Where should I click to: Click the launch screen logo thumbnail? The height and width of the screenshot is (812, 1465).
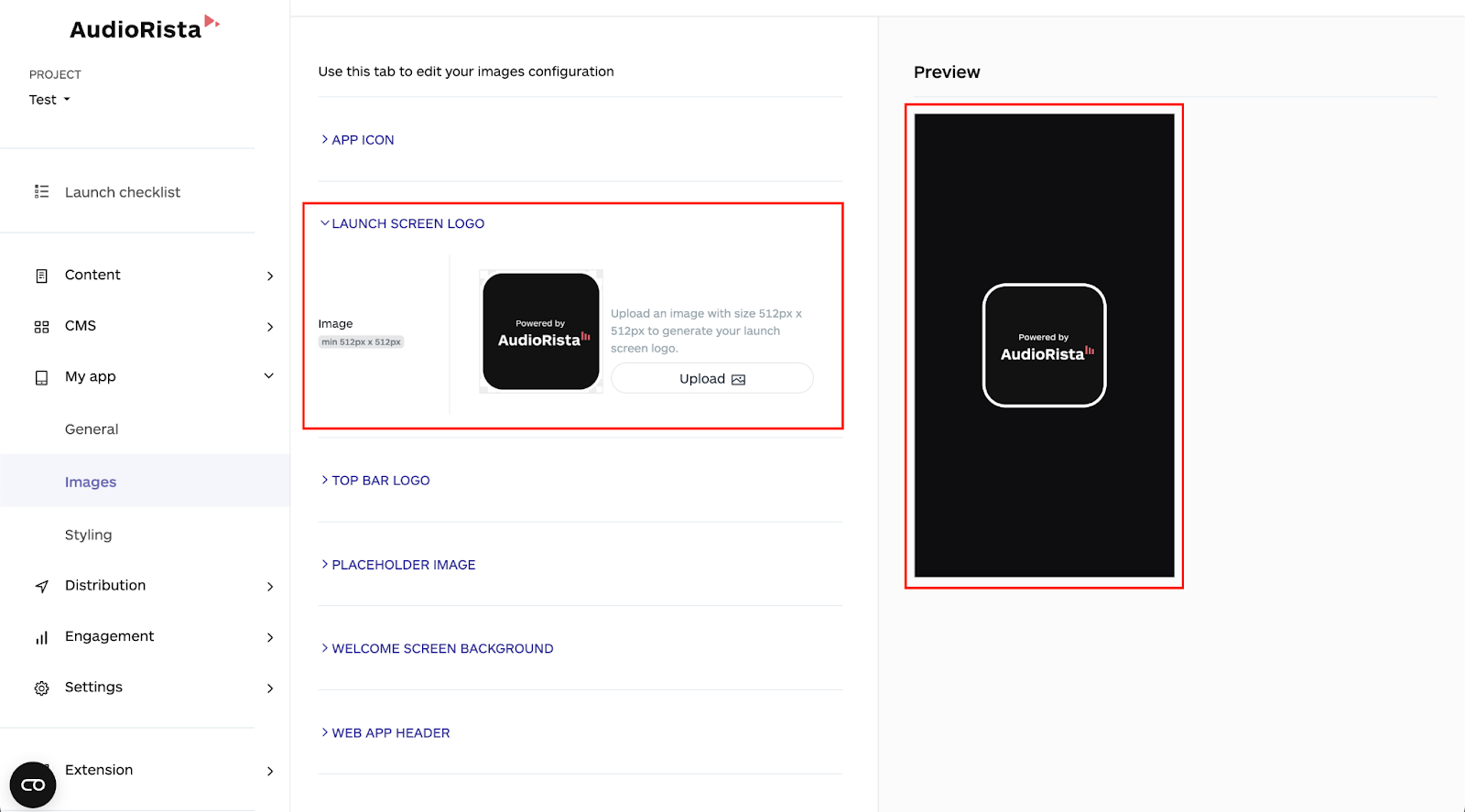tap(541, 331)
